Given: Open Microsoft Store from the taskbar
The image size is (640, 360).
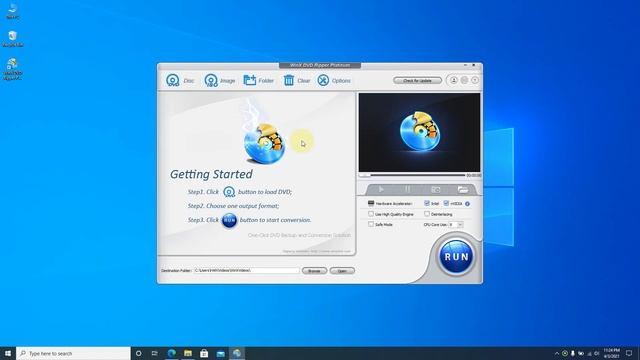Looking at the screenshot, I should pos(204,353).
